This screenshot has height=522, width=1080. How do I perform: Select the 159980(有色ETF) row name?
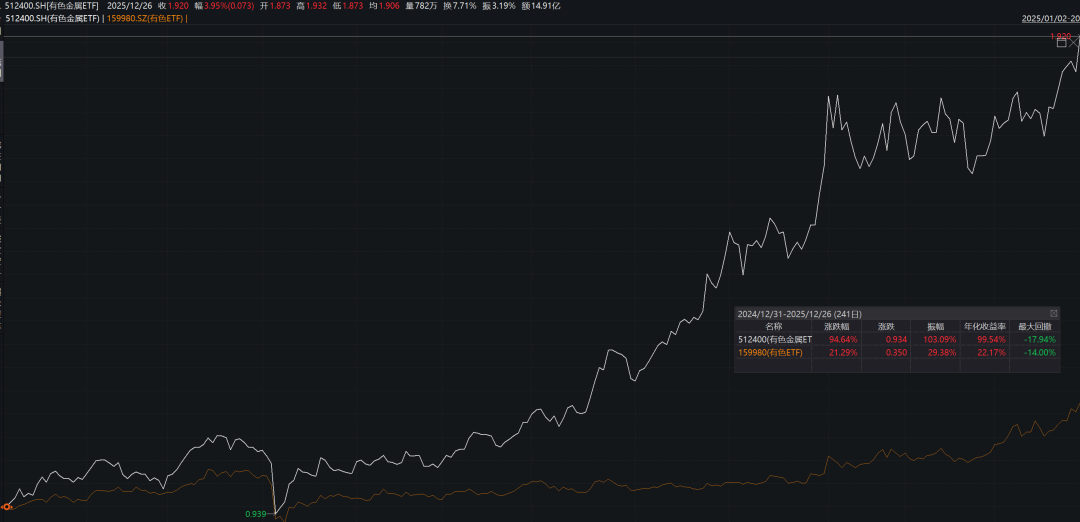[x=770, y=353]
